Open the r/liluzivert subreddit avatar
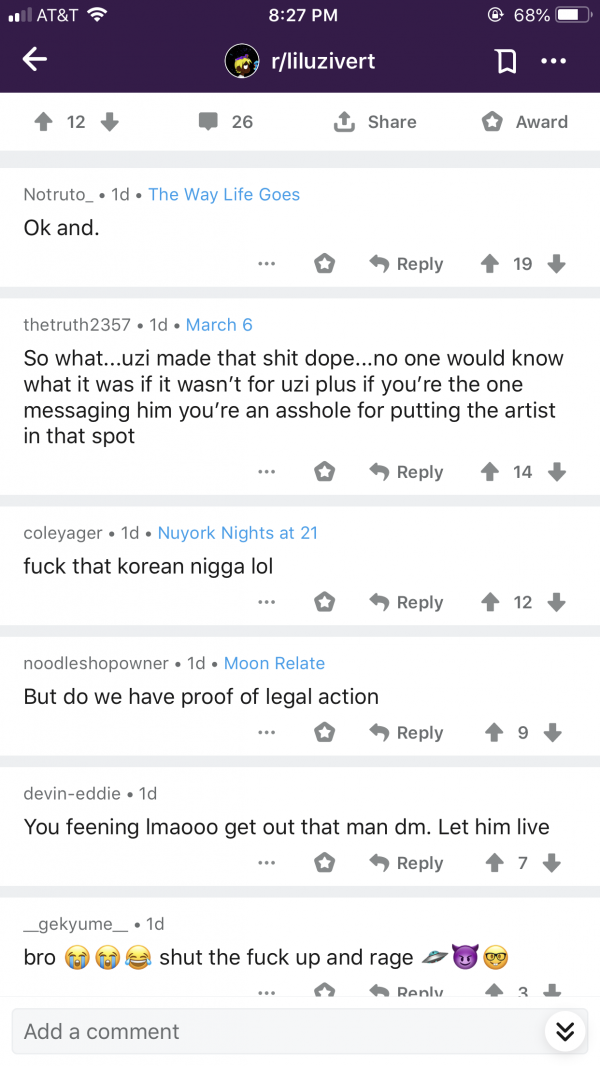600x1066 pixels. 241,61
